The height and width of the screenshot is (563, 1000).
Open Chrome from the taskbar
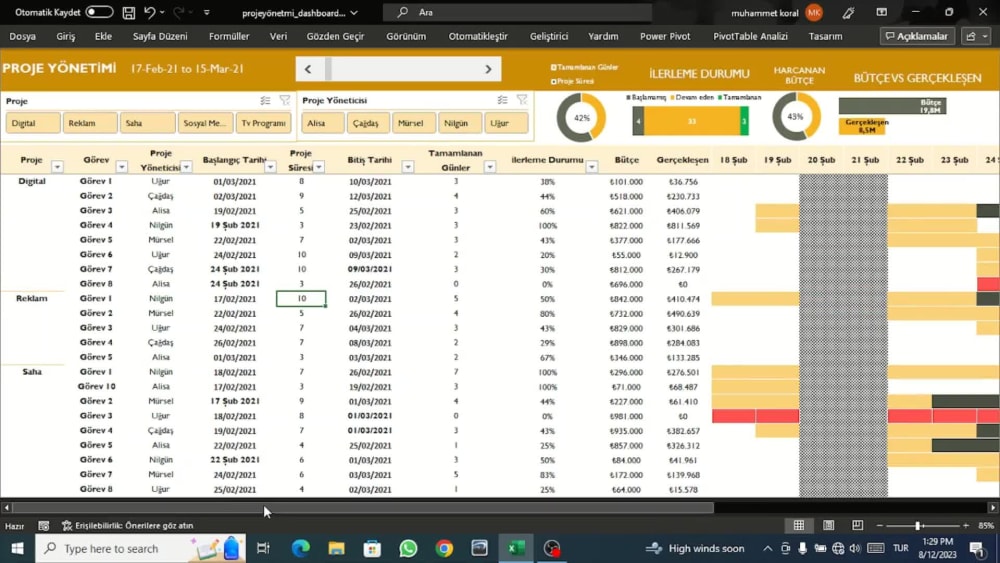coord(444,548)
